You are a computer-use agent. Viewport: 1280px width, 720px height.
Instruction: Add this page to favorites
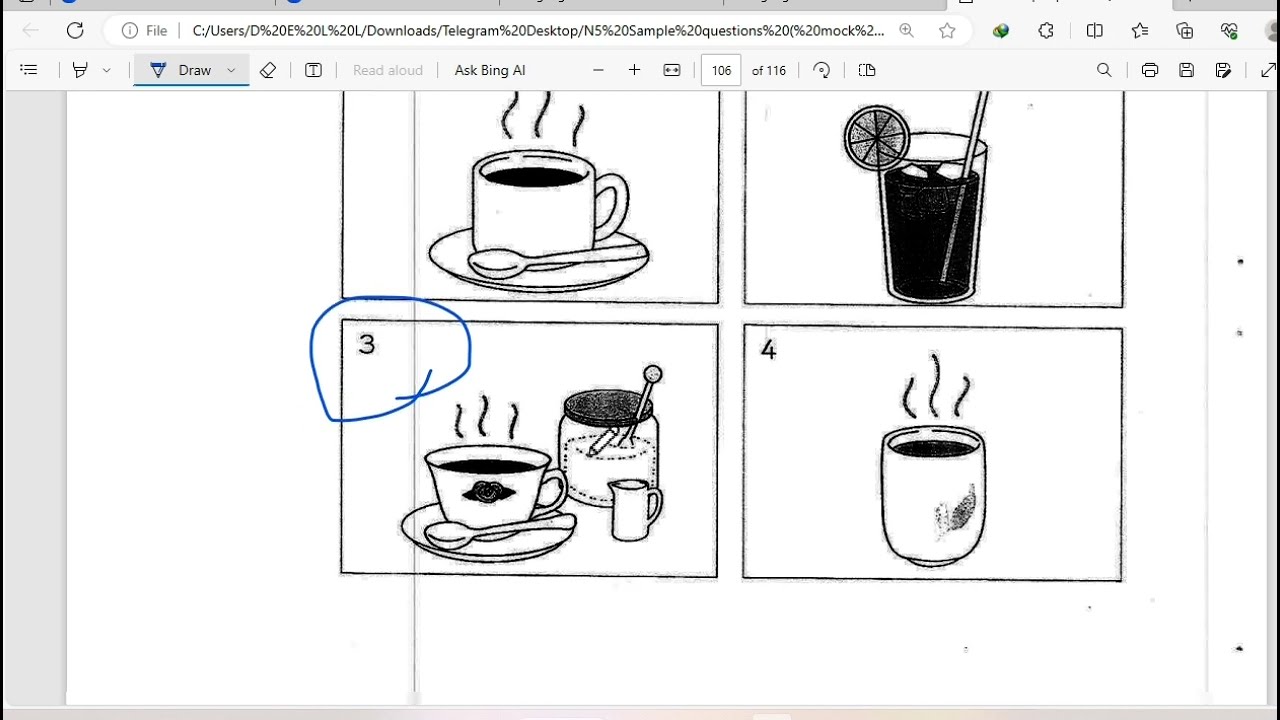pos(947,30)
